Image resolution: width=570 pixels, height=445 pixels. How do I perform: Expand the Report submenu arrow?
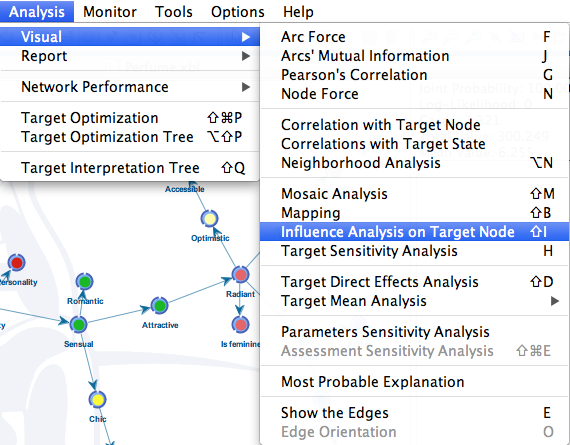(246, 56)
